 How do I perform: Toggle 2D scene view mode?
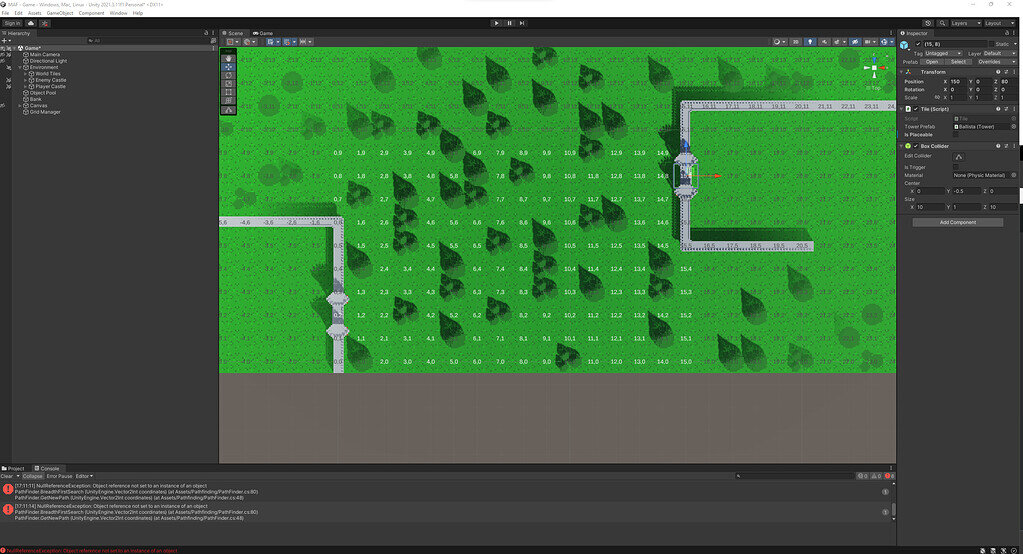[x=795, y=42]
